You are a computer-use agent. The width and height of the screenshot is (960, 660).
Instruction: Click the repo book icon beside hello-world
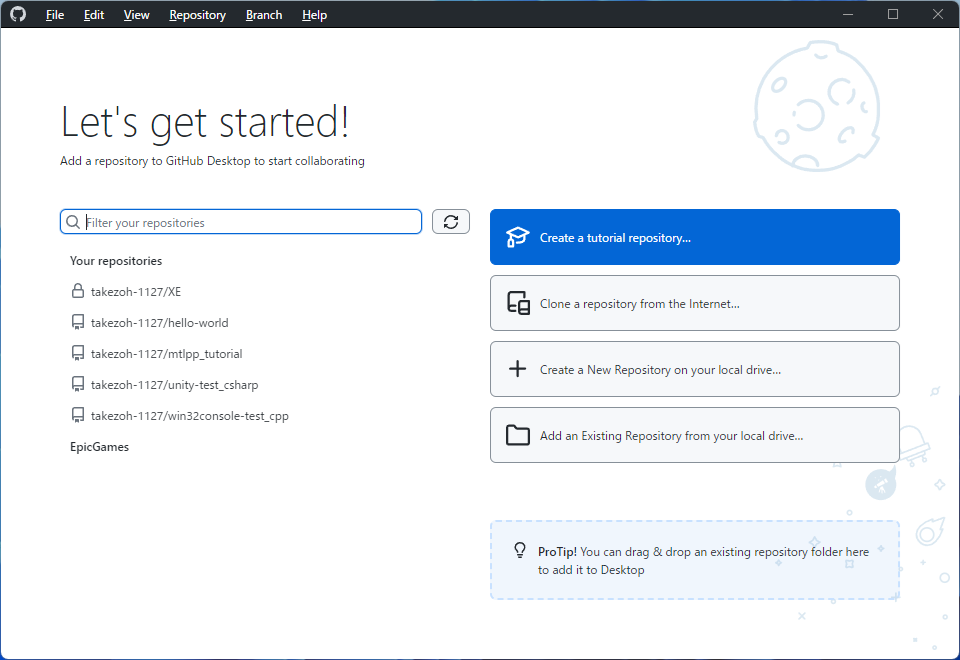coord(76,322)
